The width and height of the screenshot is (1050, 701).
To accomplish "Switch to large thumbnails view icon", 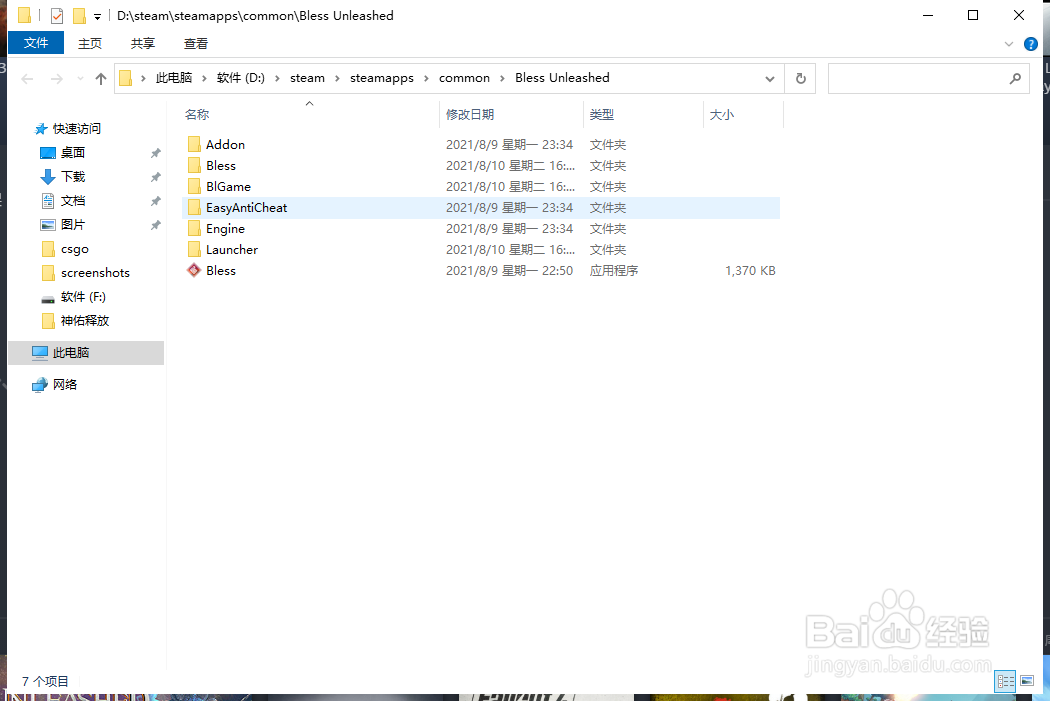I will click(x=1027, y=682).
